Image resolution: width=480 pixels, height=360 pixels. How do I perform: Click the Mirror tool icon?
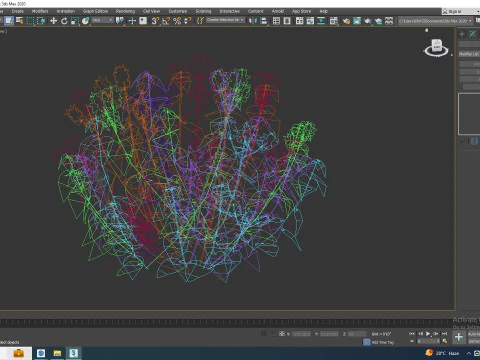point(253,21)
